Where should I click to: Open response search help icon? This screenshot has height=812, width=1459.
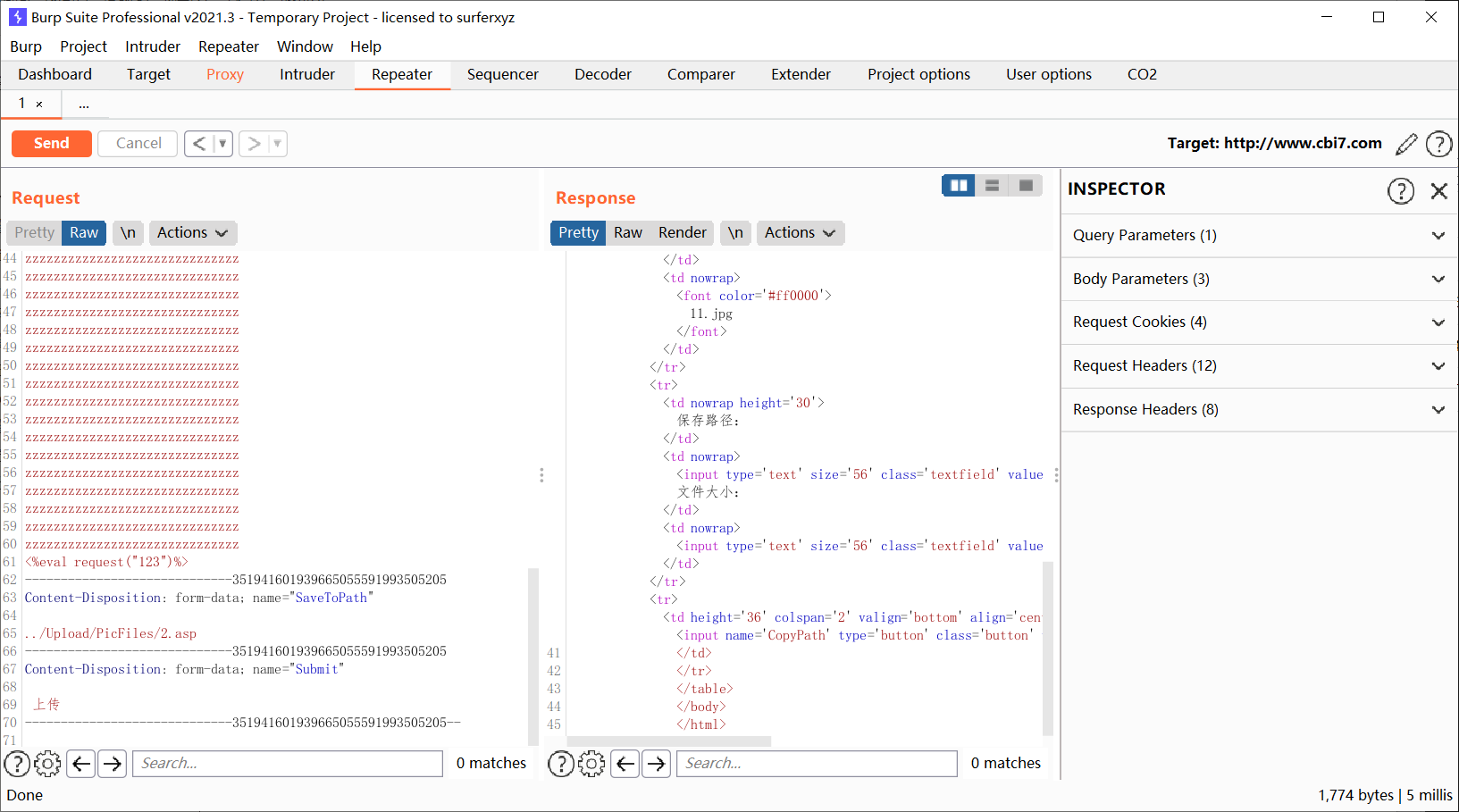(560, 764)
